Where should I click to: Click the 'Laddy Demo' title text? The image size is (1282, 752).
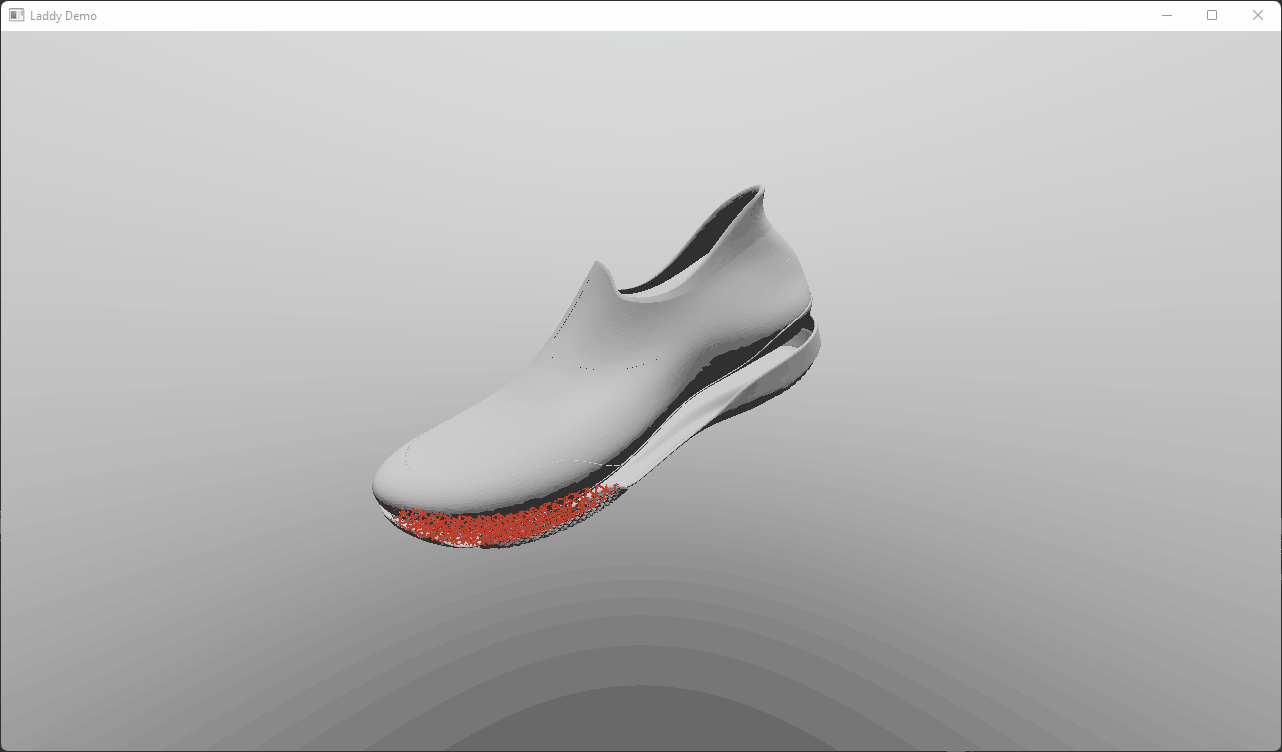[x=63, y=16]
